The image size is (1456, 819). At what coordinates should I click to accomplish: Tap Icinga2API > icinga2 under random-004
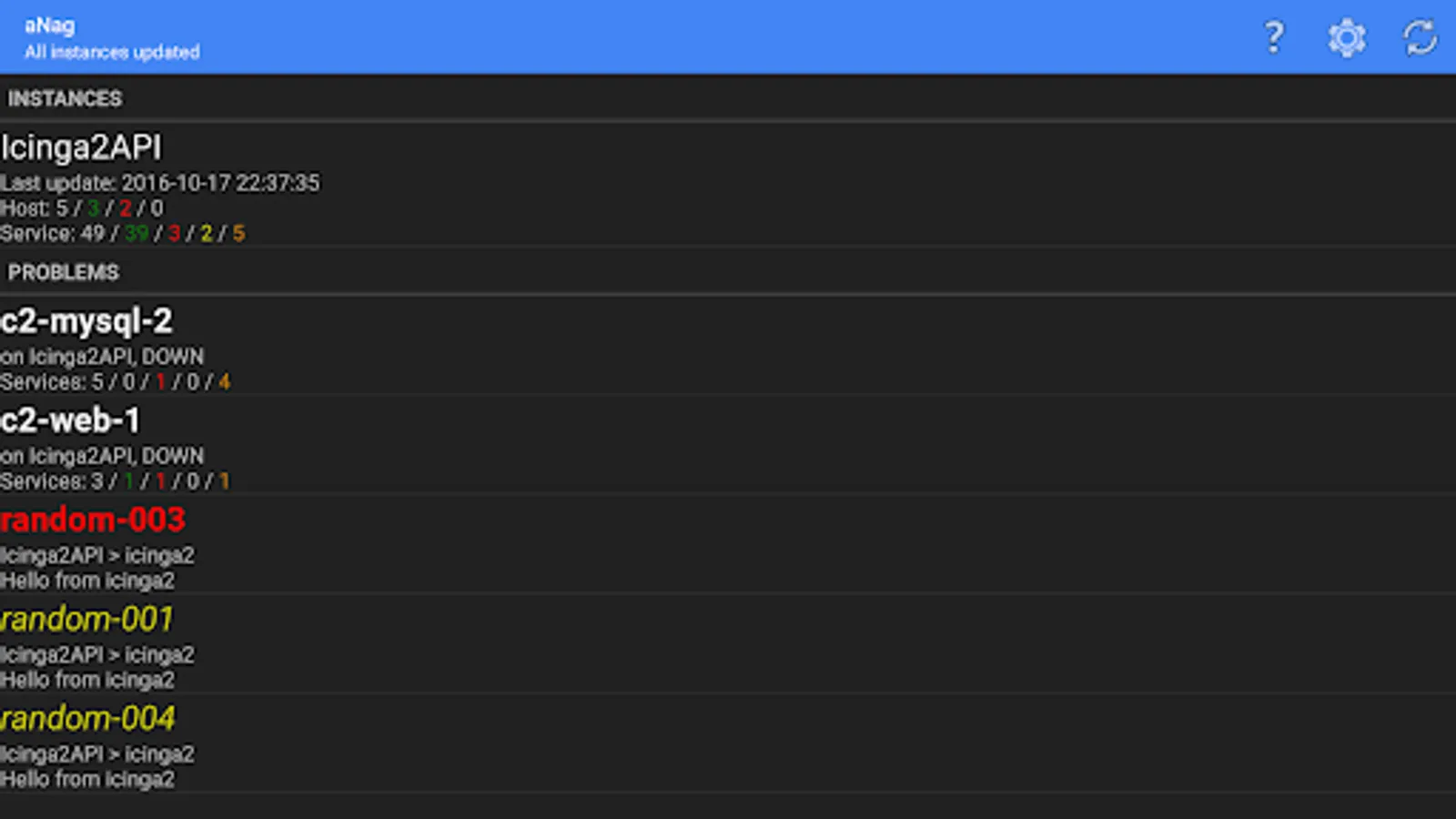(x=97, y=754)
